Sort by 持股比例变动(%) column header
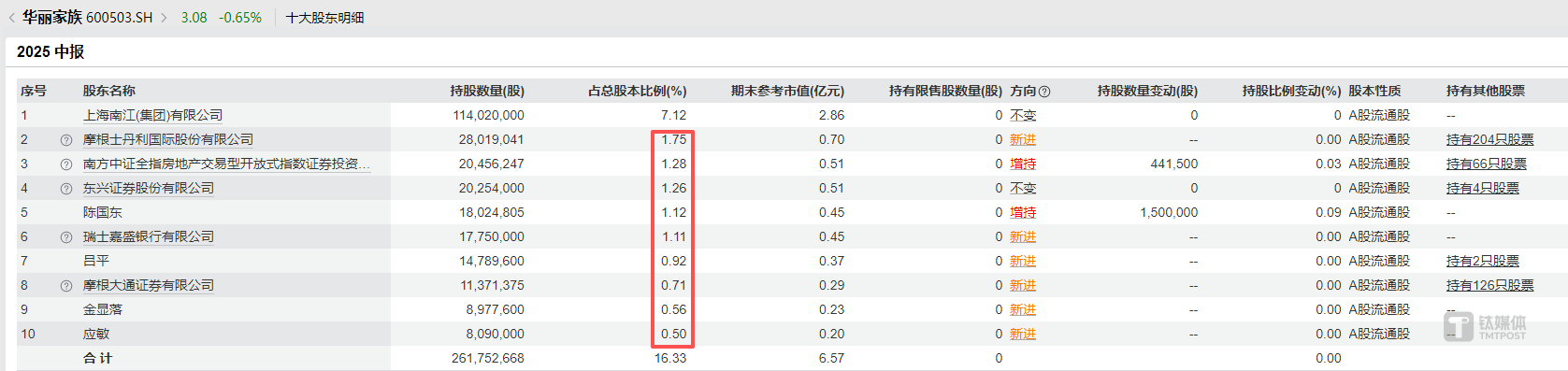 [x=1291, y=91]
